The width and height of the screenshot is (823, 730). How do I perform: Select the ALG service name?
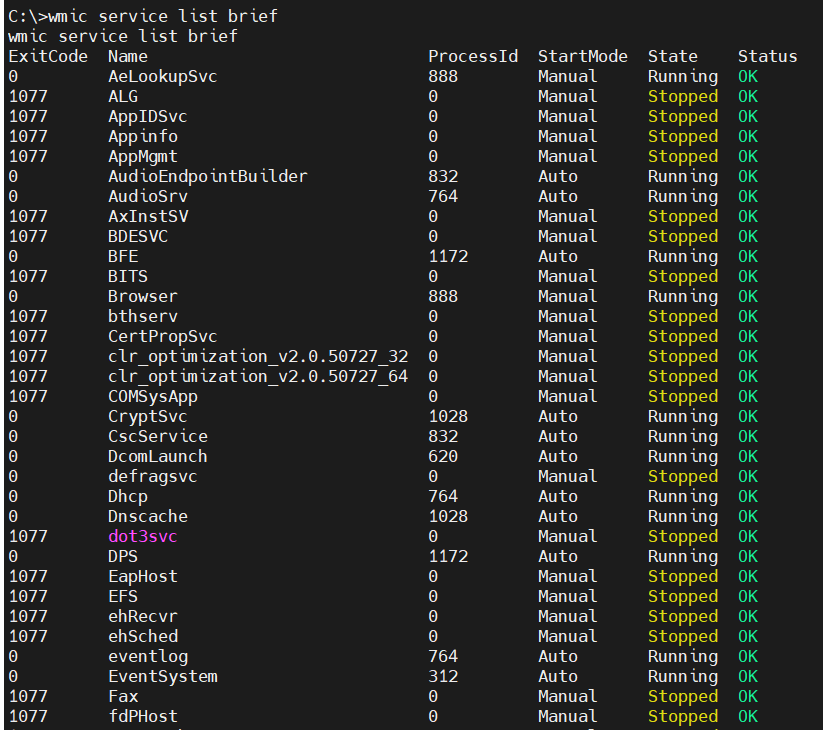123,97
